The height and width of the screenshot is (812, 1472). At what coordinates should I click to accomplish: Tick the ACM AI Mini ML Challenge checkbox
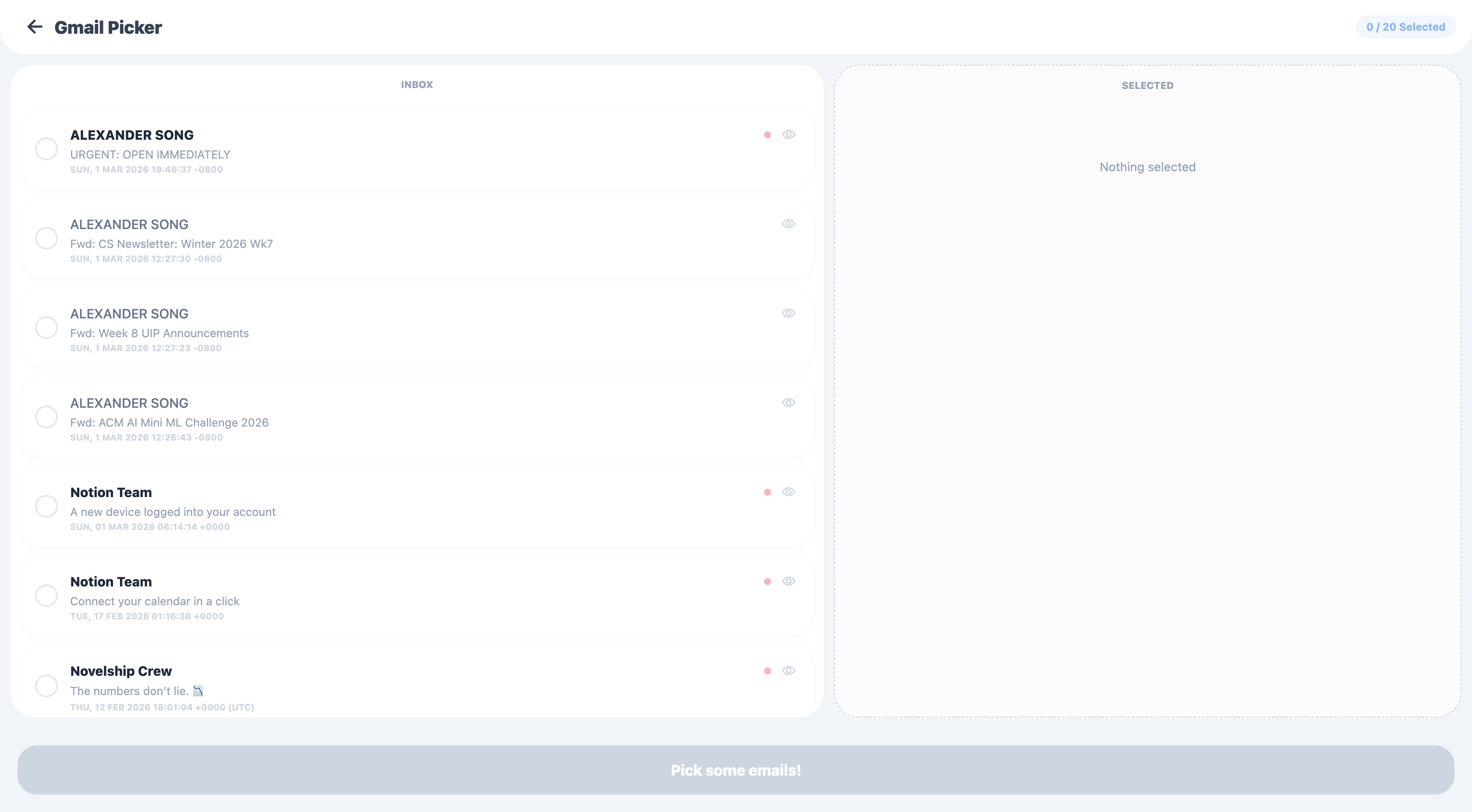[46, 417]
